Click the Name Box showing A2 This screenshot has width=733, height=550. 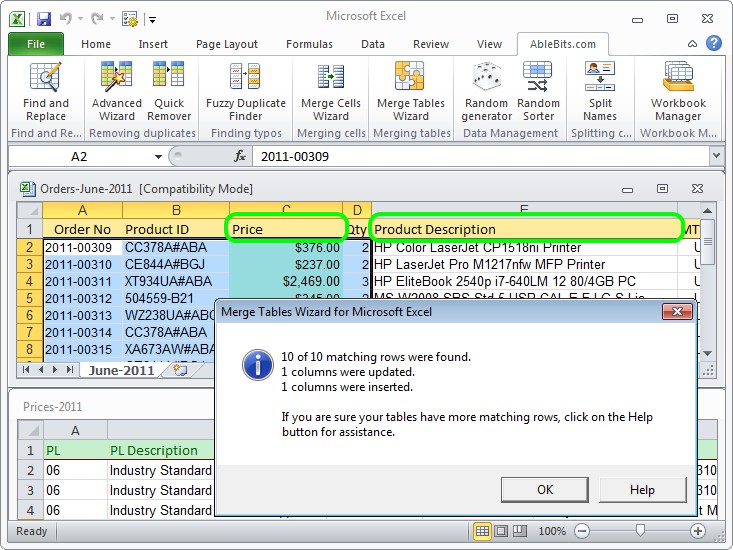79,156
